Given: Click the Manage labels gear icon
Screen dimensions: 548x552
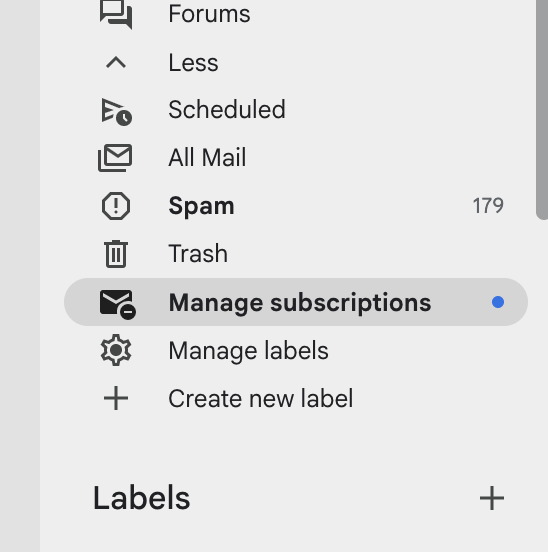Looking at the screenshot, I should (116, 350).
